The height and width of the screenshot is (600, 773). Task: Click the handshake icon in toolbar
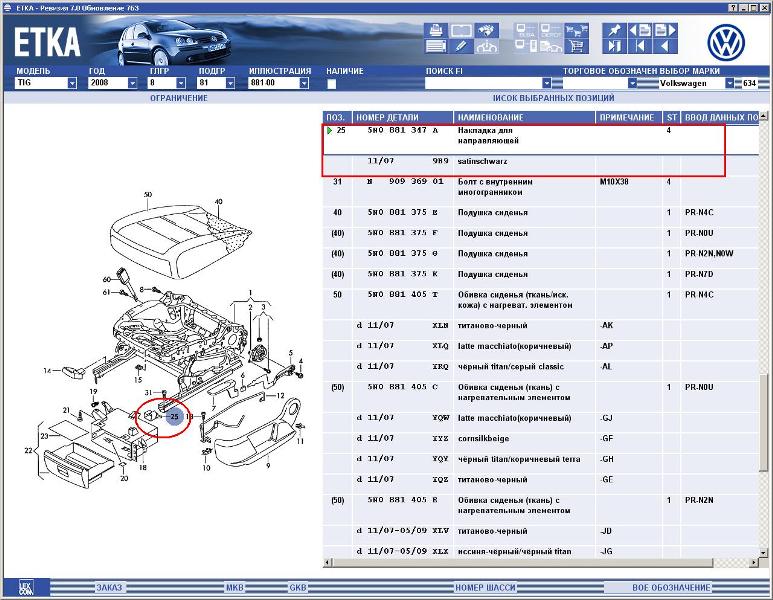(x=487, y=30)
